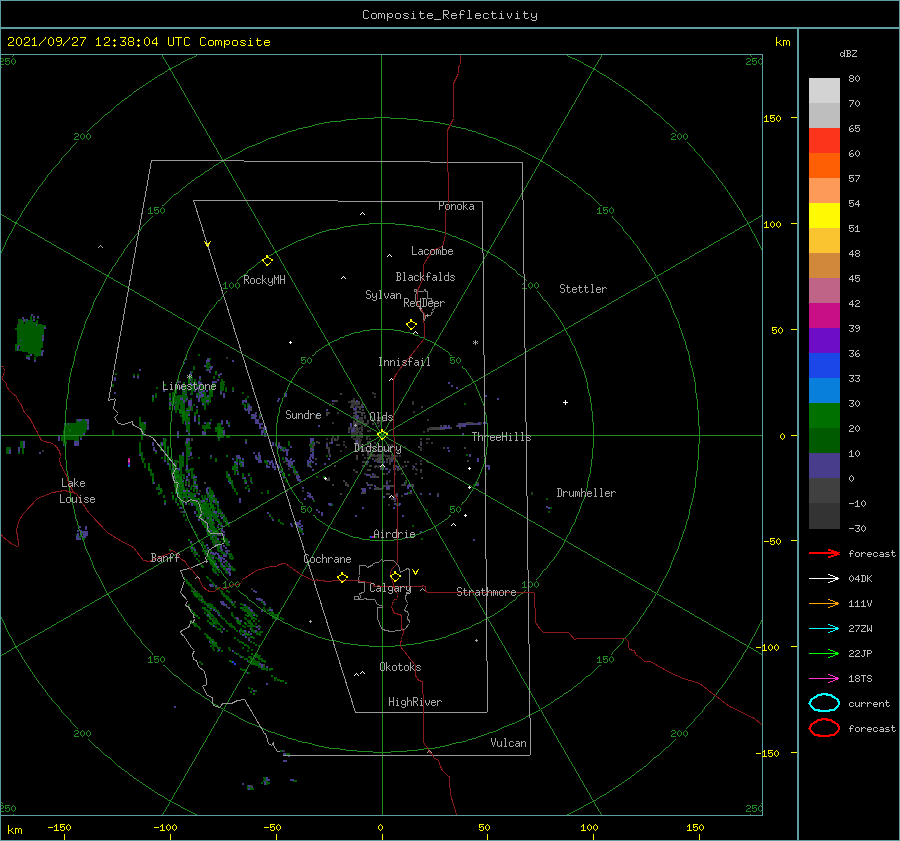Click the Calgary city label
900x841 pixels.
(390, 588)
